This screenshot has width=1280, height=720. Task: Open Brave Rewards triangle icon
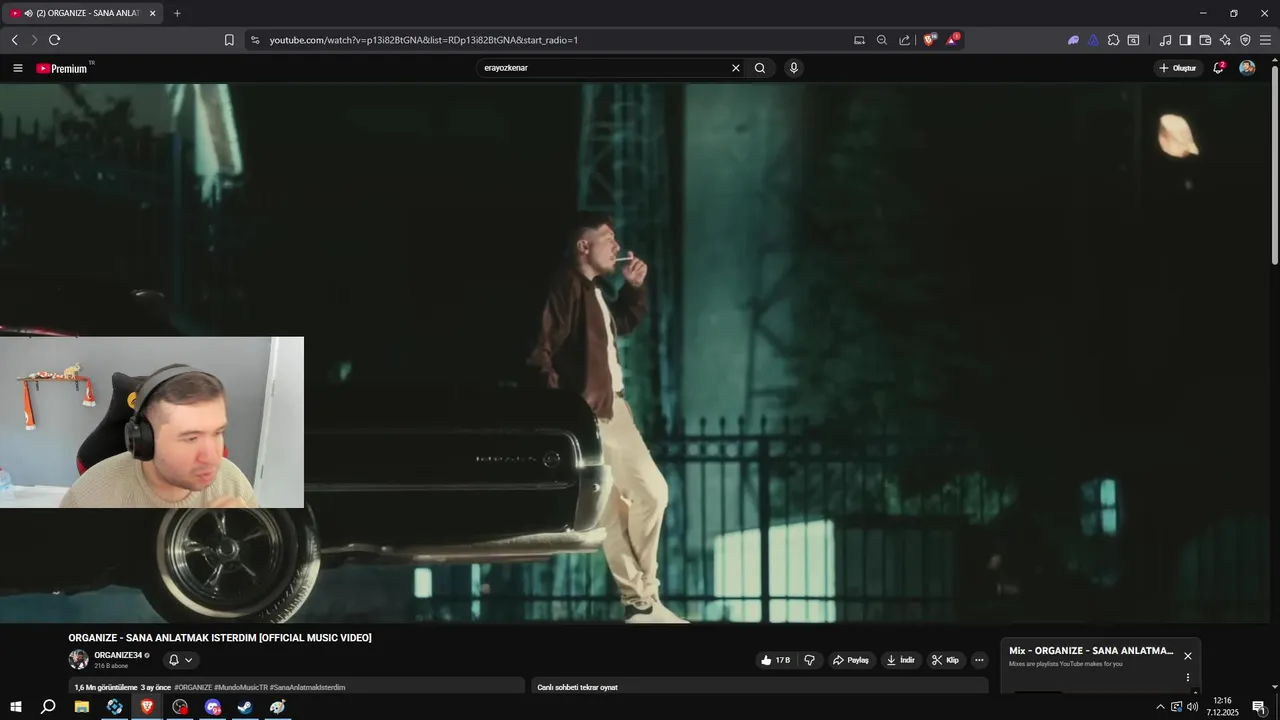click(953, 40)
